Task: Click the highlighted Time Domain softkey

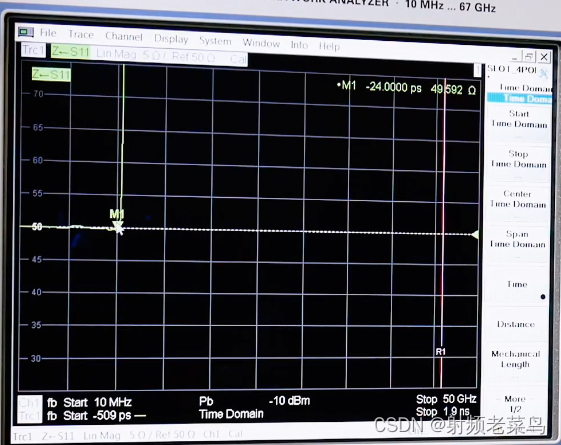Action: pos(519,98)
